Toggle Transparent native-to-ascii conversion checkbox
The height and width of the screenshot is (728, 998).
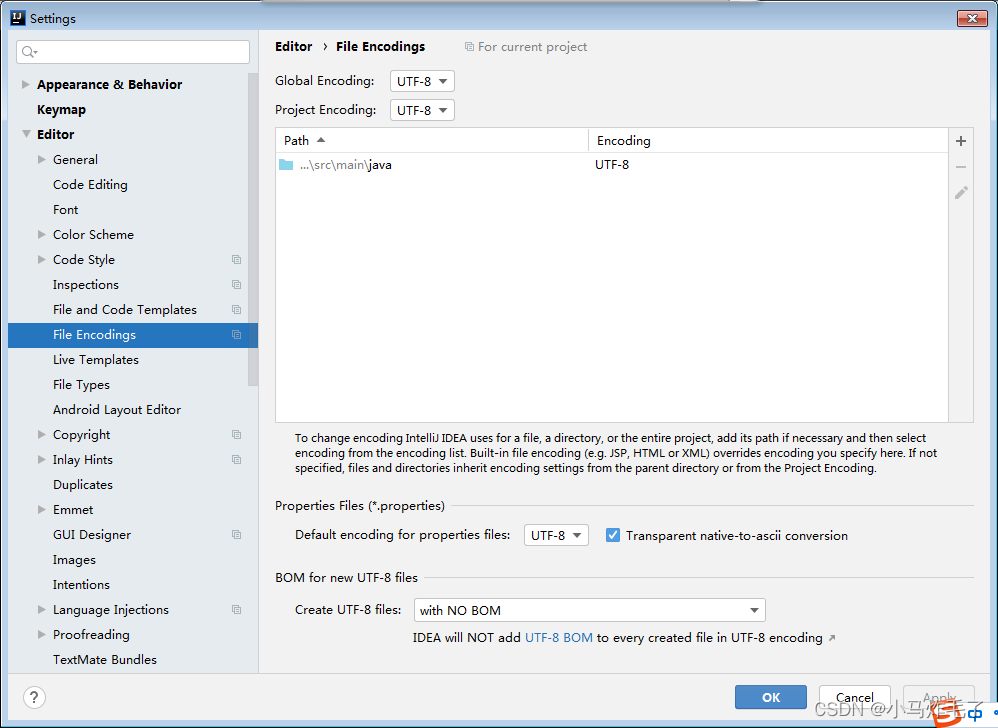pyautogui.click(x=613, y=535)
